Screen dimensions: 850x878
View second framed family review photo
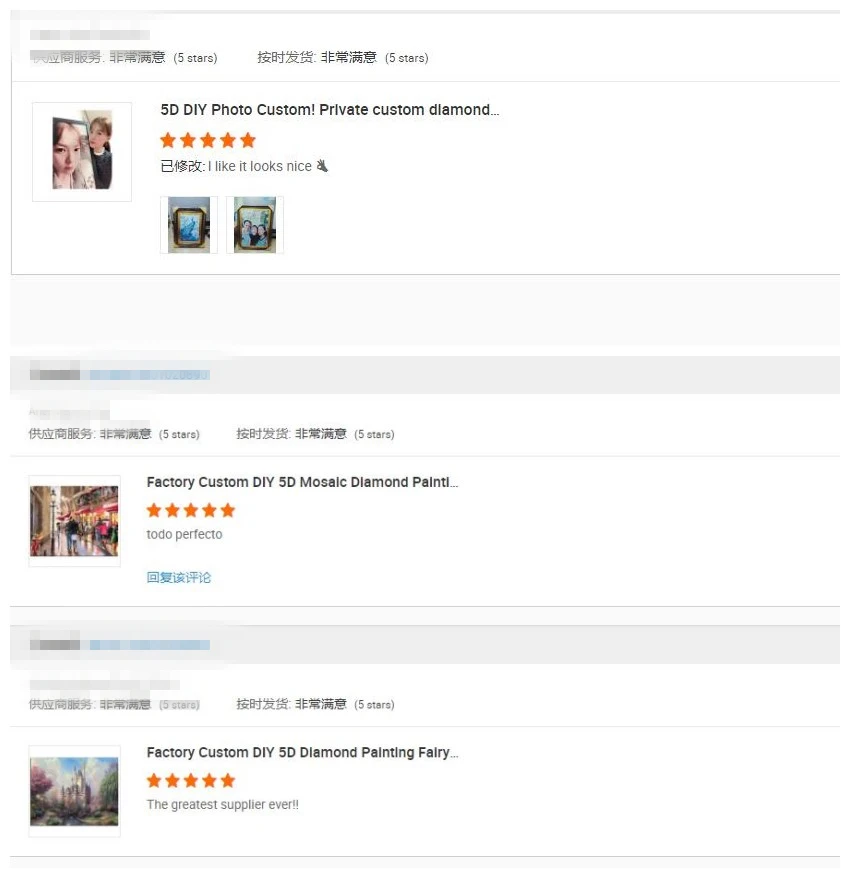tap(255, 225)
